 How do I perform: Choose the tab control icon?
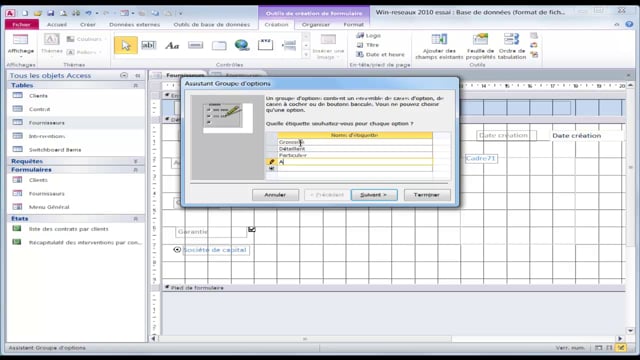219,46
